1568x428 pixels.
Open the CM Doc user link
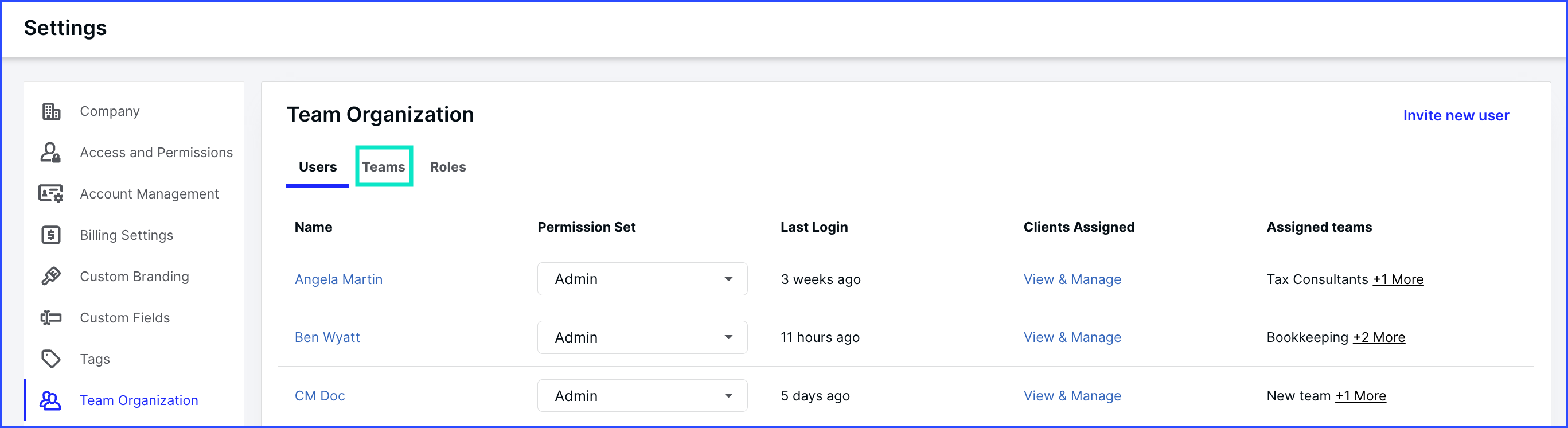point(319,396)
